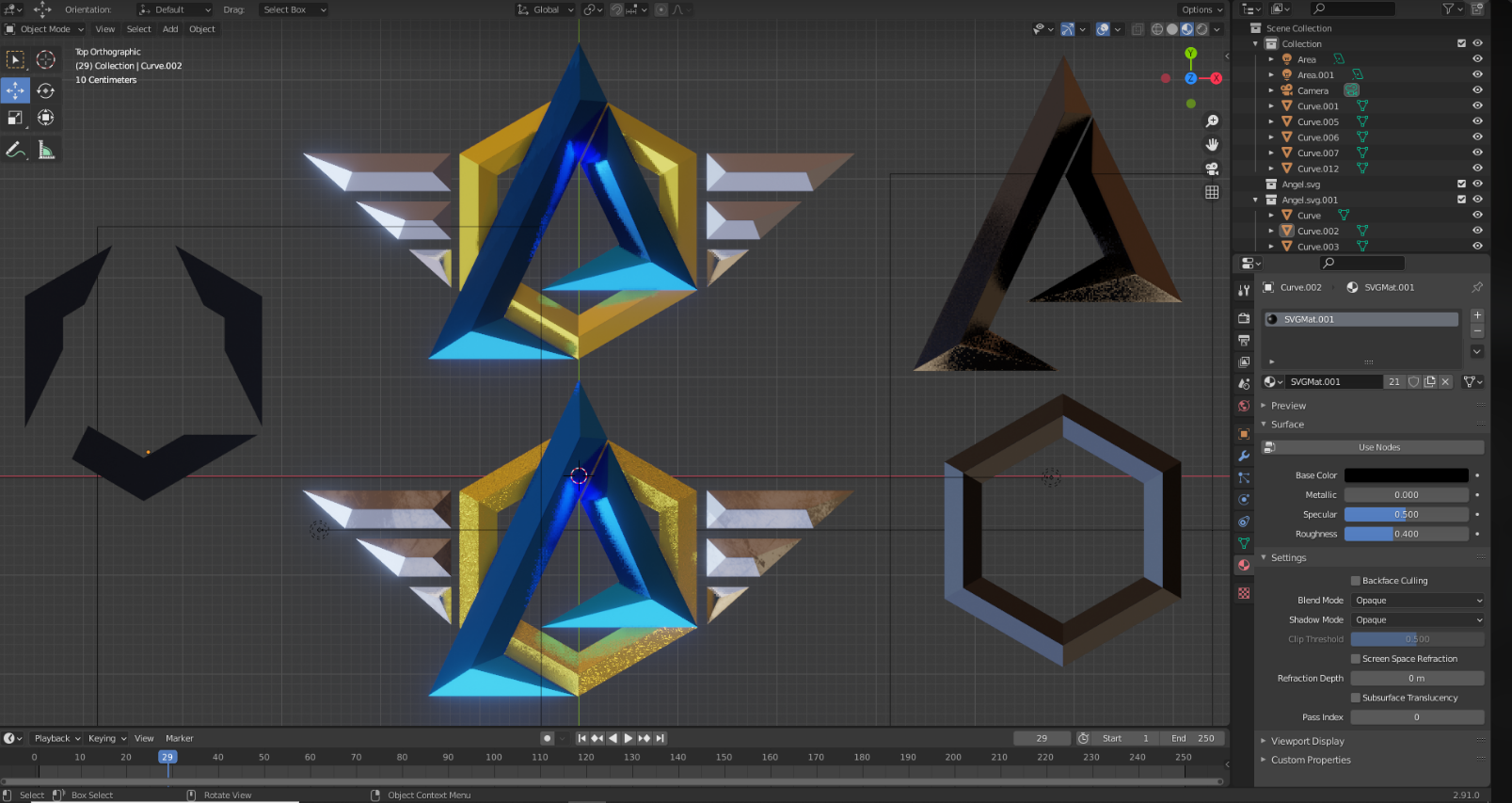The height and width of the screenshot is (803, 1512).
Task: Open the Add menu
Action: [170, 29]
